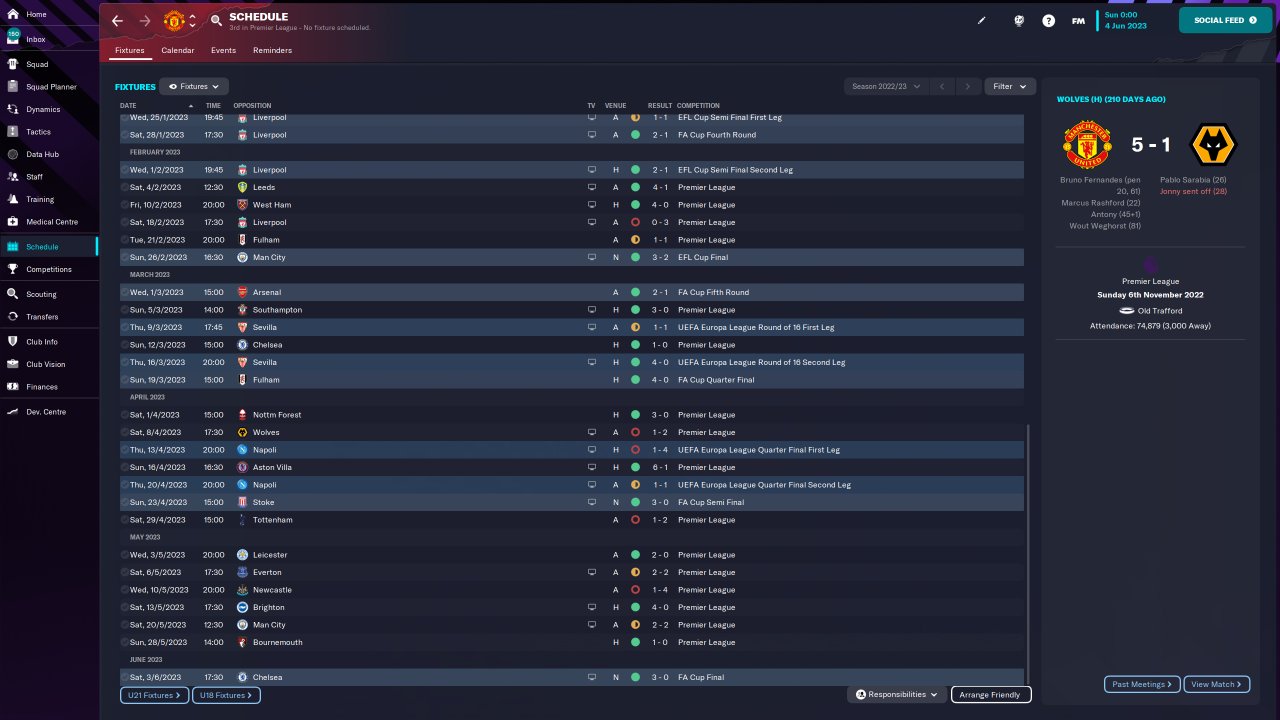Open Competitions from the sidebar
This screenshot has height=720, width=1280.
pyautogui.click(x=49, y=269)
